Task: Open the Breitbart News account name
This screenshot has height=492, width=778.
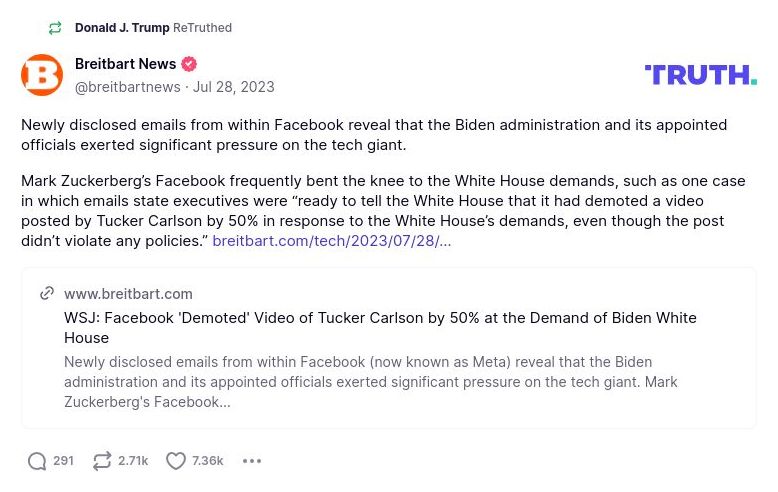Action: pyautogui.click(x=125, y=64)
